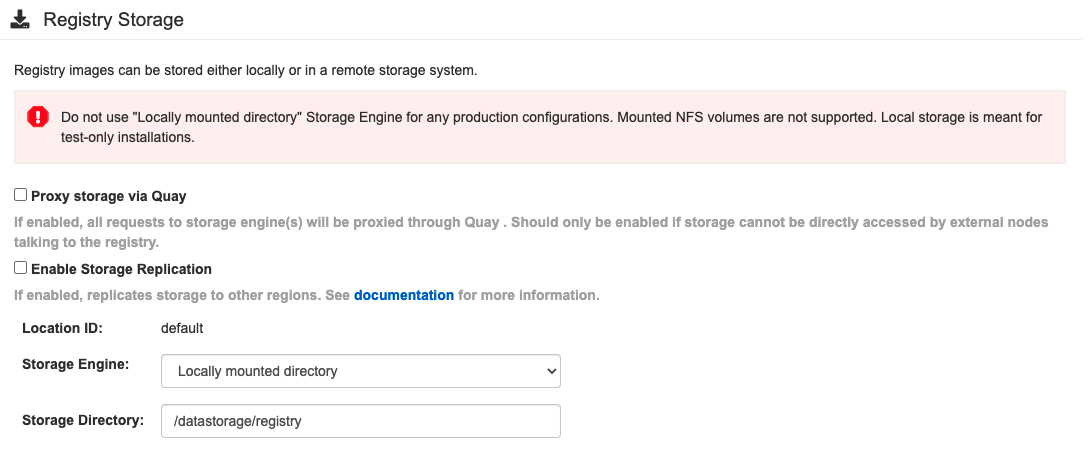Click the red warning icon in the alert
1088x463 pixels.
click(x=38, y=117)
